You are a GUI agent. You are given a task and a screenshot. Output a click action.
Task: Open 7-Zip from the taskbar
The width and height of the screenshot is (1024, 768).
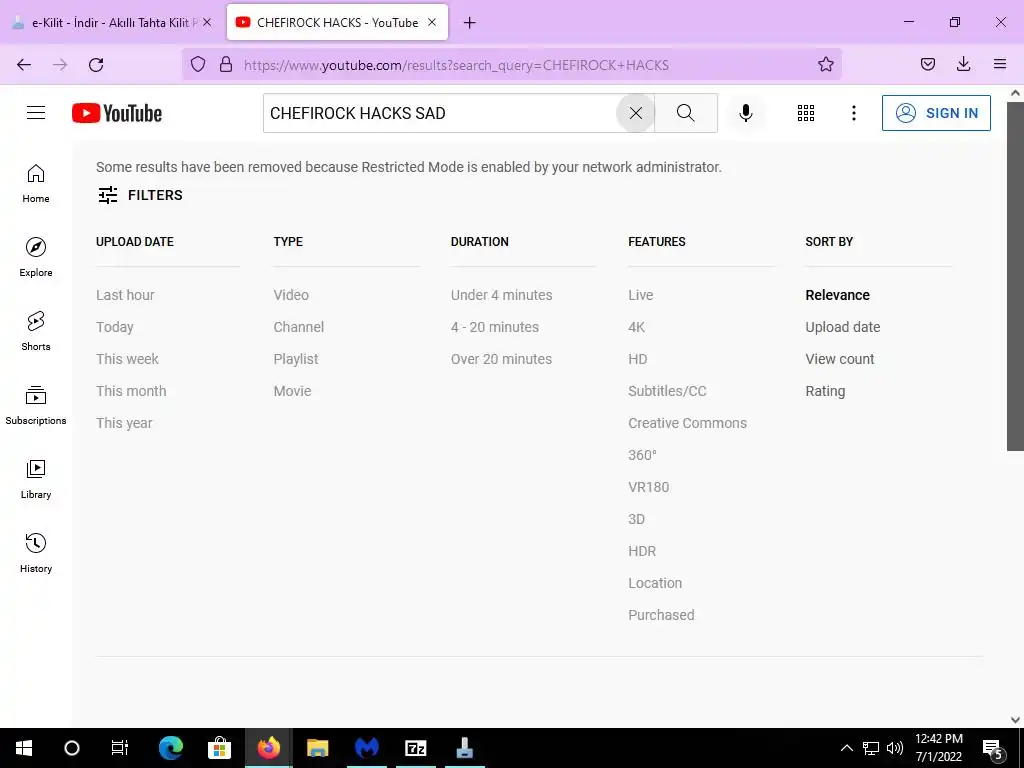(415, 748)
